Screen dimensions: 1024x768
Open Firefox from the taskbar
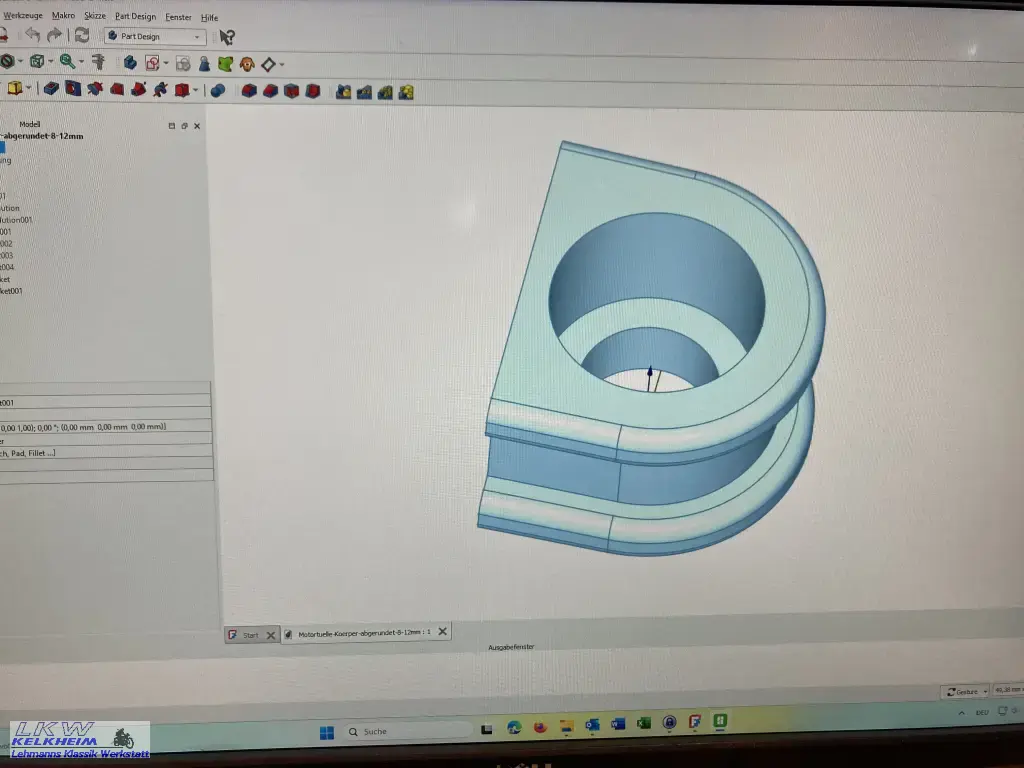[540, 727]
